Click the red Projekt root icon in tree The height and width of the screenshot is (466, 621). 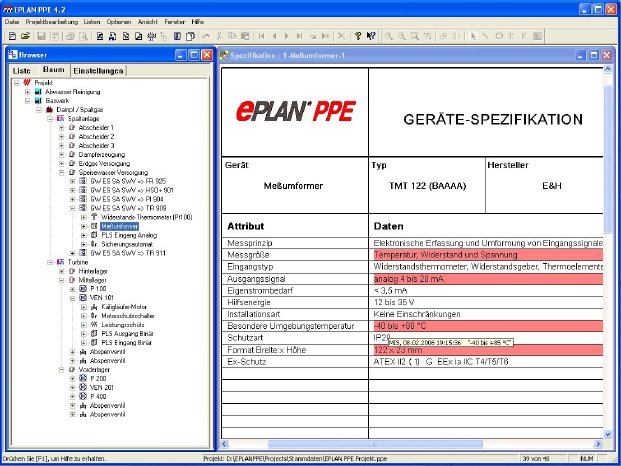point(27,82)
